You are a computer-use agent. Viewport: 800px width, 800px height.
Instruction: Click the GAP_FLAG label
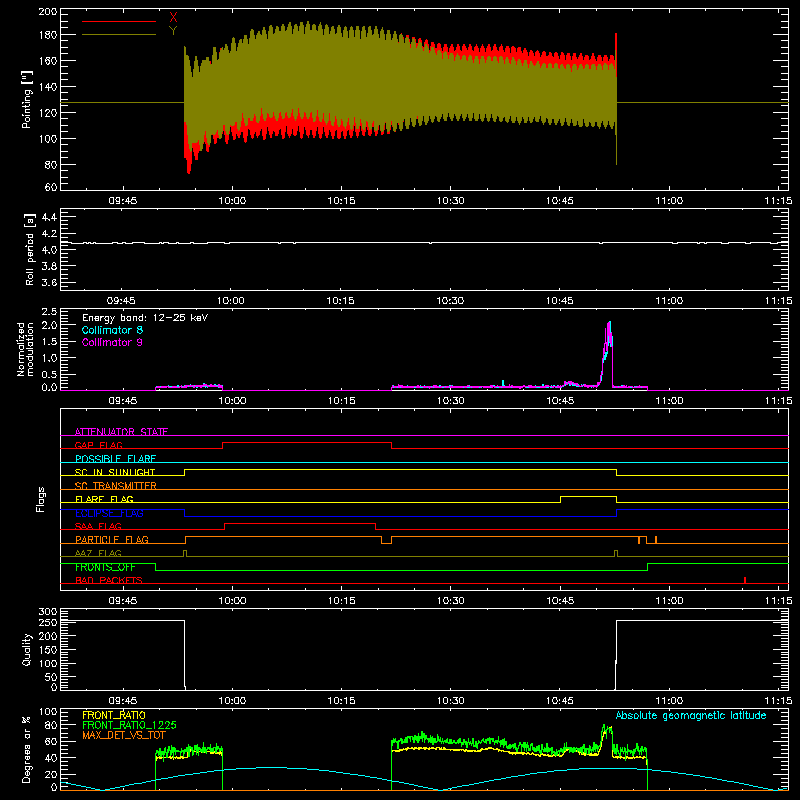click(x=98, y=445)
